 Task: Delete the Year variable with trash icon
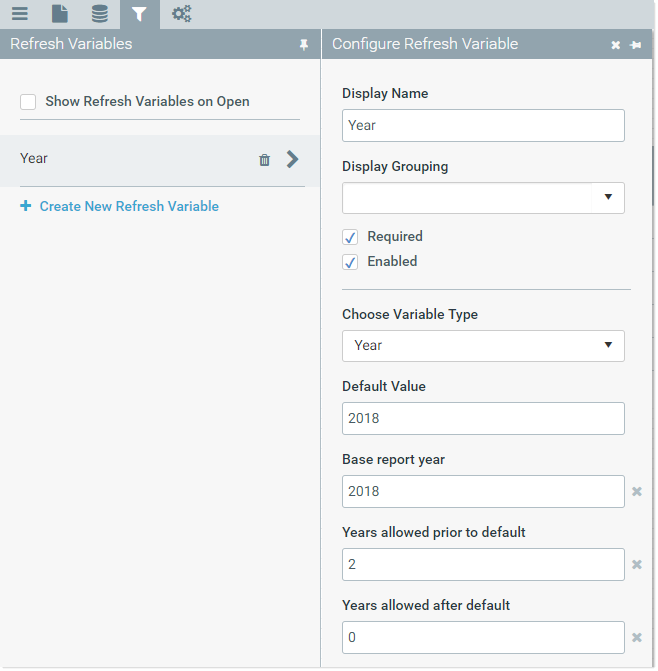coord(264,160)
